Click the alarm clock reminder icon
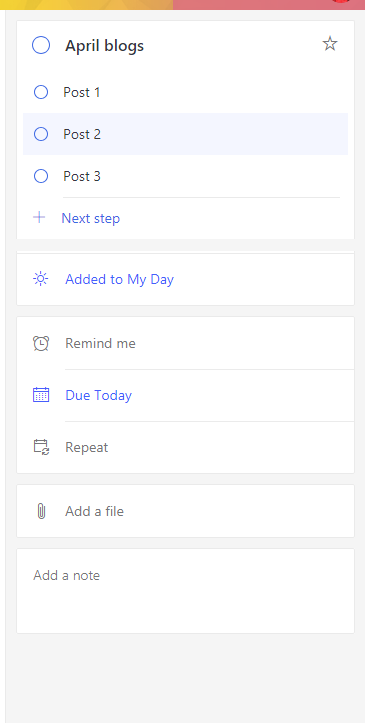This screenshot has width=365, height=723. 41,343
